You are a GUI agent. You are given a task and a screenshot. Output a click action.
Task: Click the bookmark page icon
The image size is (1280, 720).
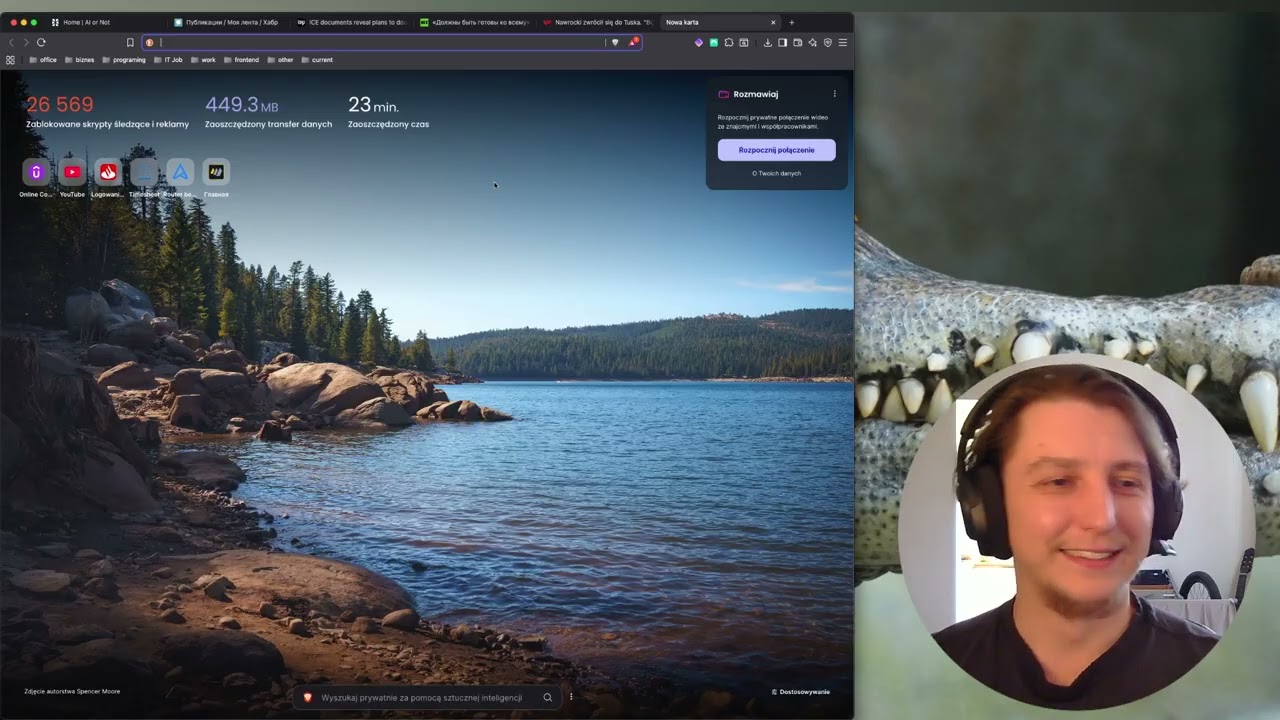click(130, 42)
